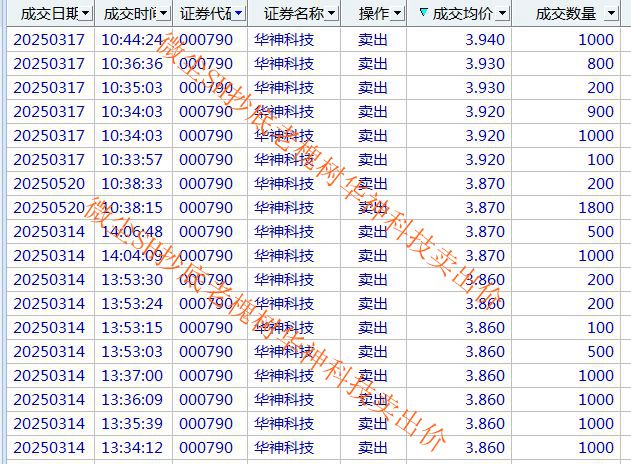Click price 3.930 in the 10:36:36 row

point(485,64)
